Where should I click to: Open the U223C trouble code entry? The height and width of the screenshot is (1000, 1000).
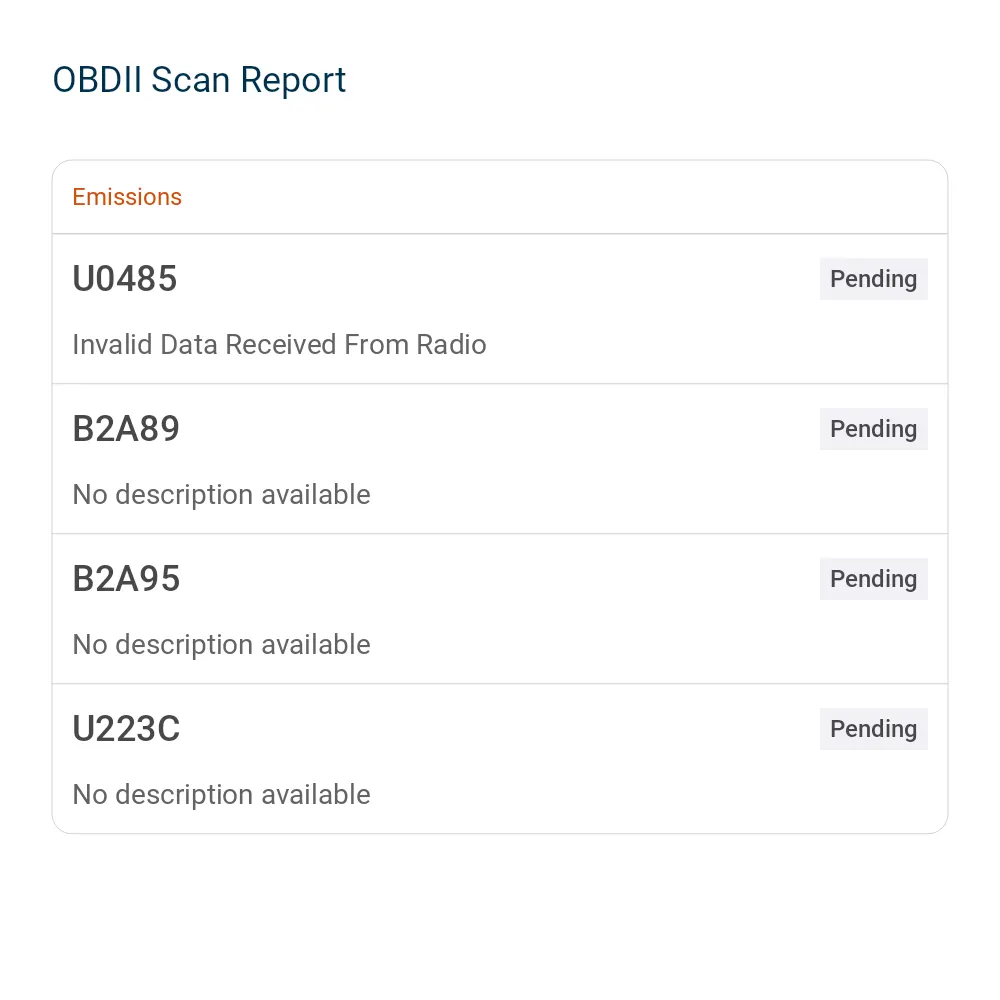click(x=126, y=728)
